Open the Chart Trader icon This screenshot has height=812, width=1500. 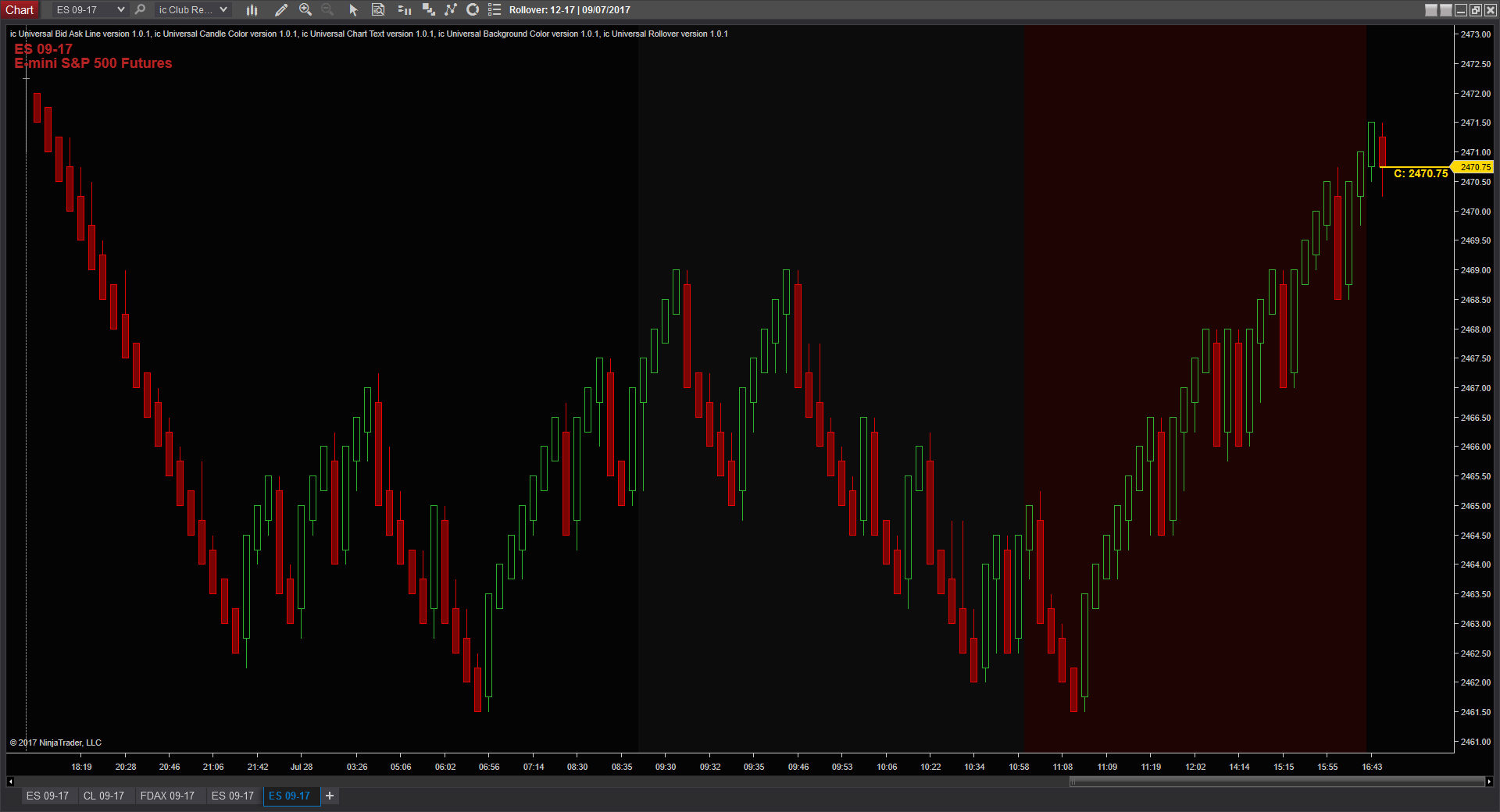coord(404,10)
